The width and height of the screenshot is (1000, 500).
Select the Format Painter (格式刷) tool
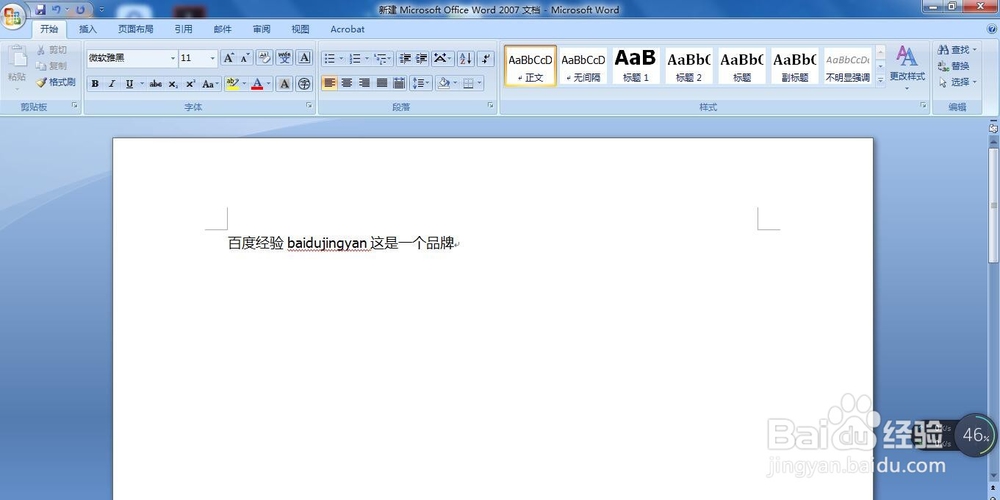[x=55, y=82]
